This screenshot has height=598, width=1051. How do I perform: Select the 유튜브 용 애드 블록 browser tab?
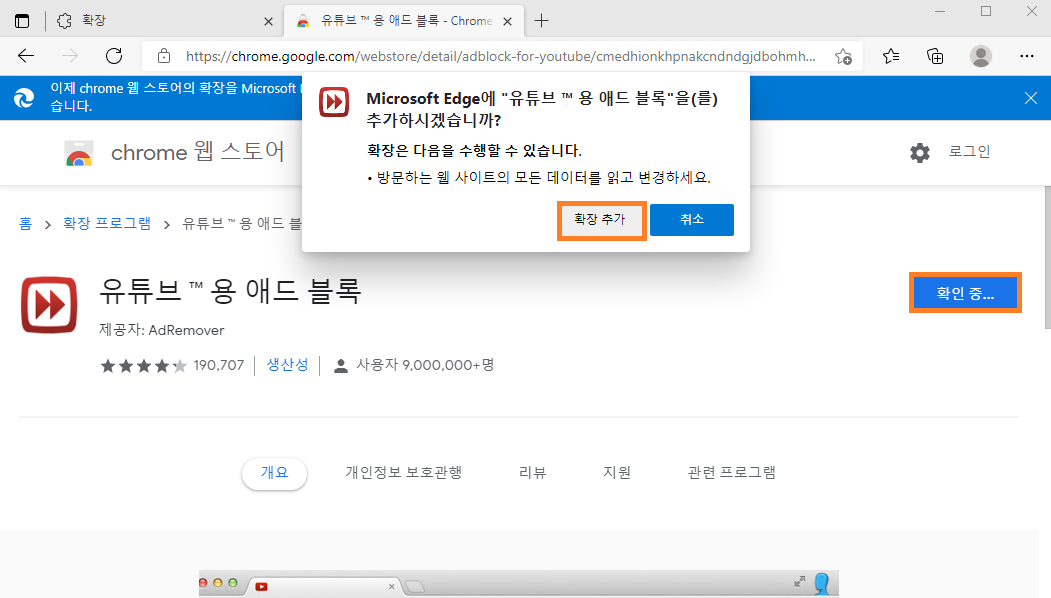pos(404,21)
